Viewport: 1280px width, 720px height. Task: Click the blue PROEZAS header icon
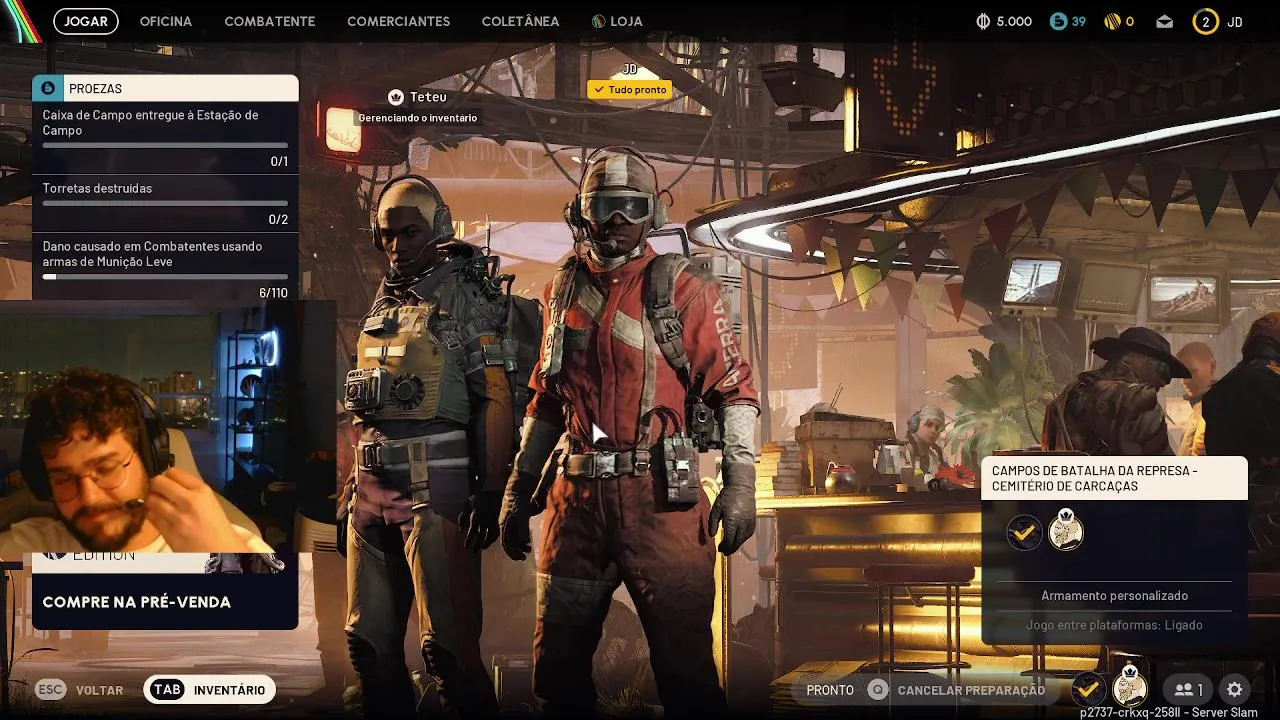[47, 88]
